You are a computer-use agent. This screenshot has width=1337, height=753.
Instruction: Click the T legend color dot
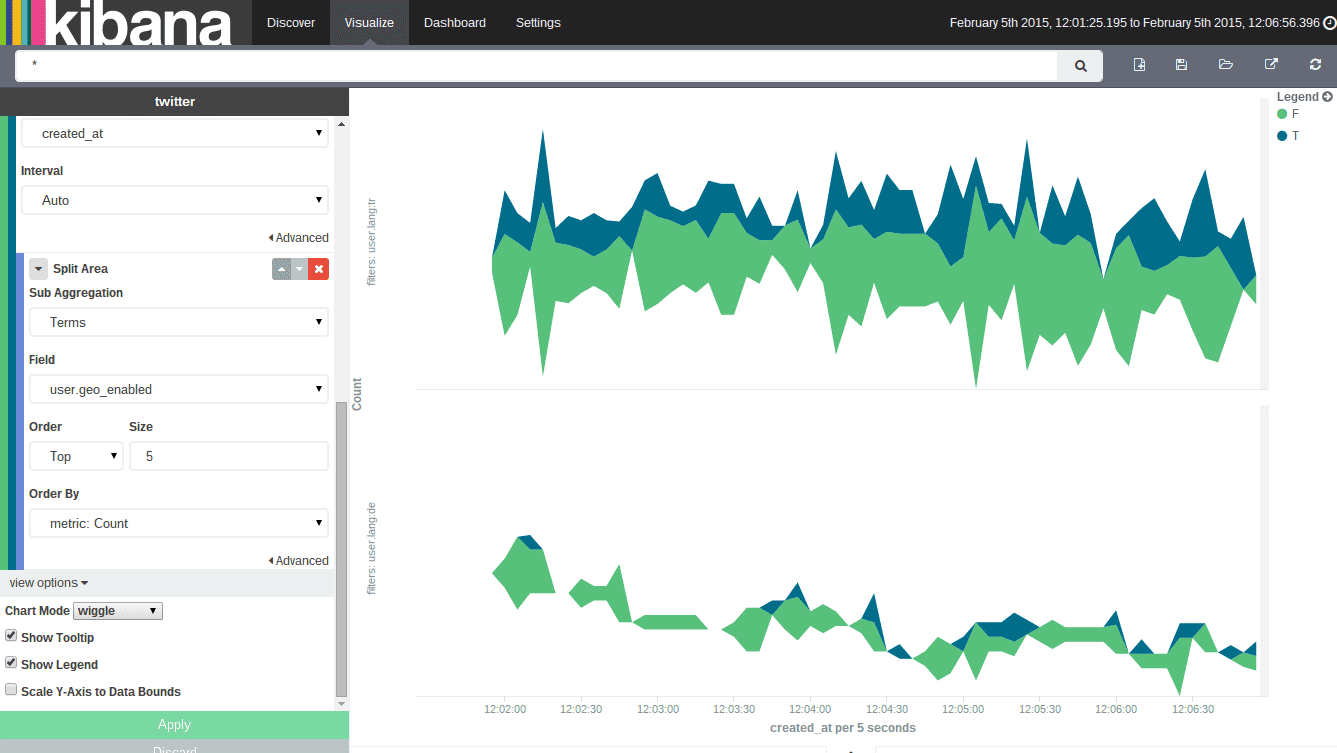pos(1282,136)
